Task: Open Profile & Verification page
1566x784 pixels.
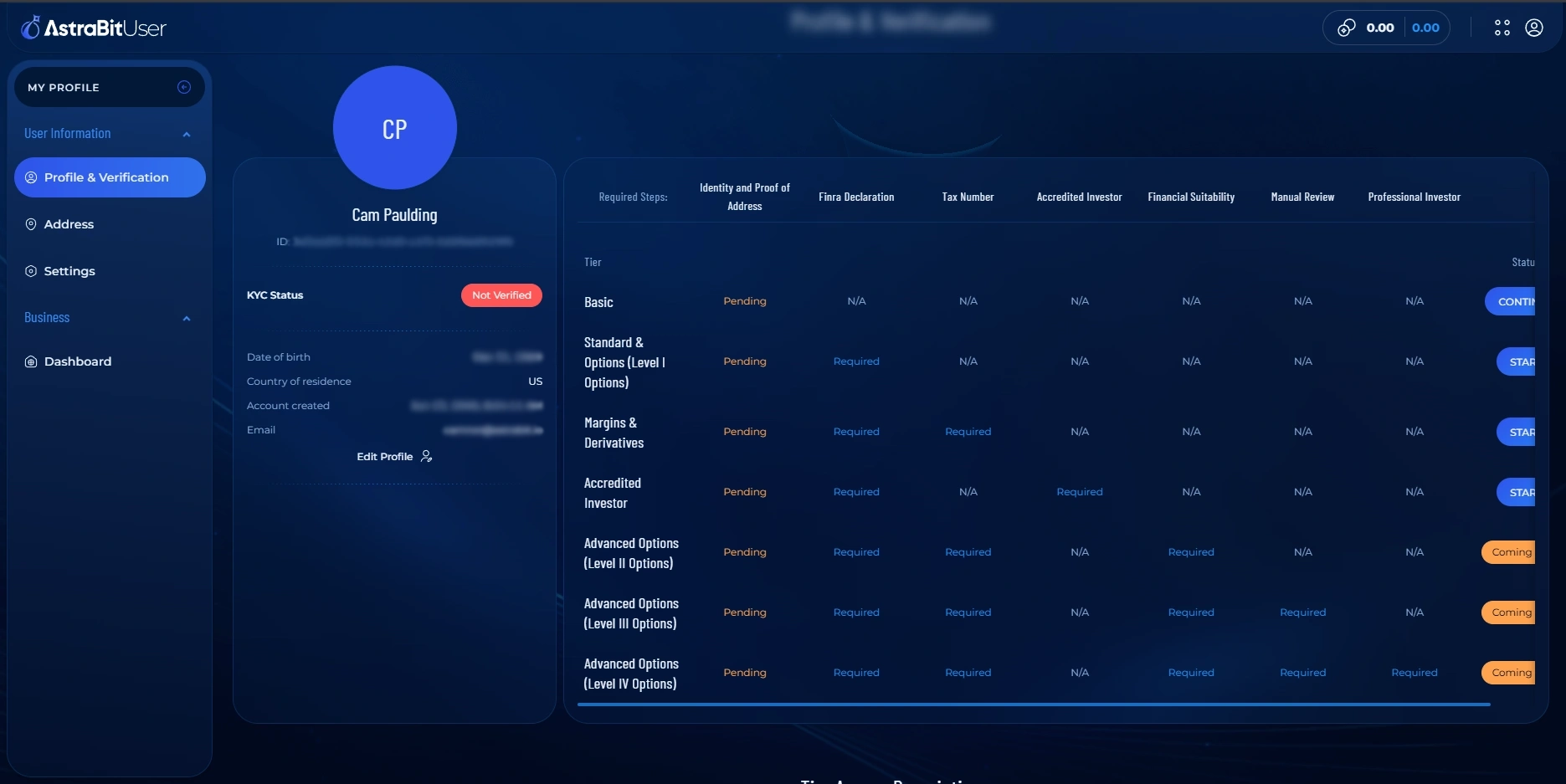Action: pos(110,177)
